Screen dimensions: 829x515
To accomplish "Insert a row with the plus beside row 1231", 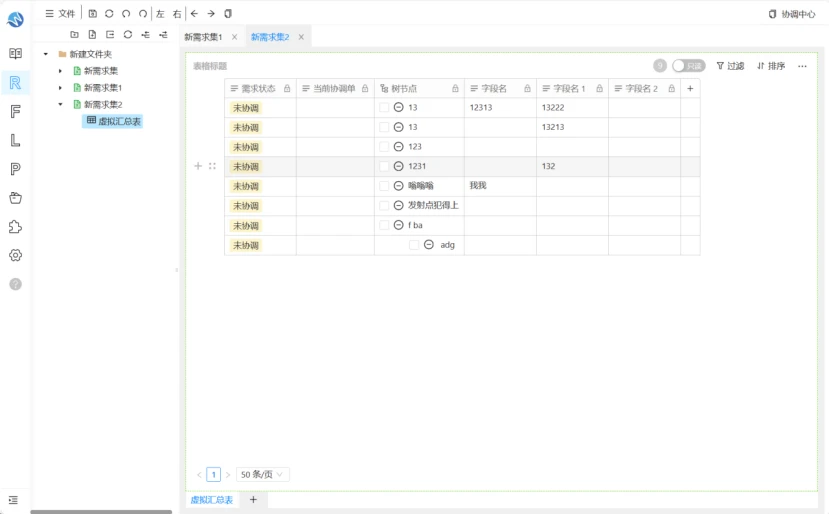I will click(x=198, y=166).
